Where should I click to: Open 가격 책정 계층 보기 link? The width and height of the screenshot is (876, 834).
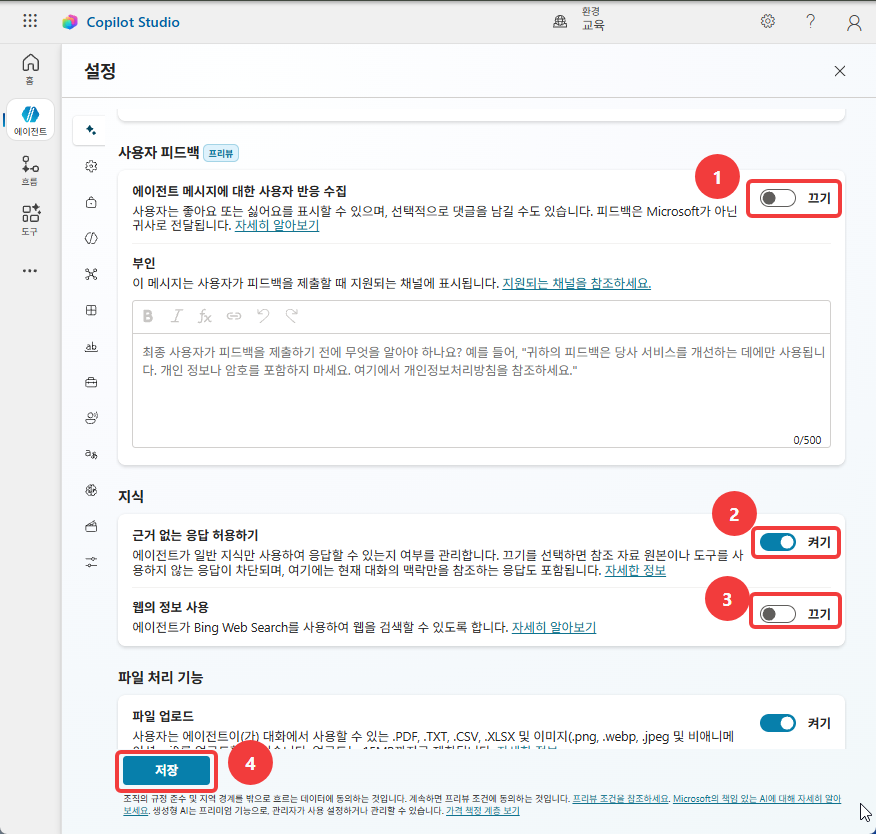pos(483,811)
